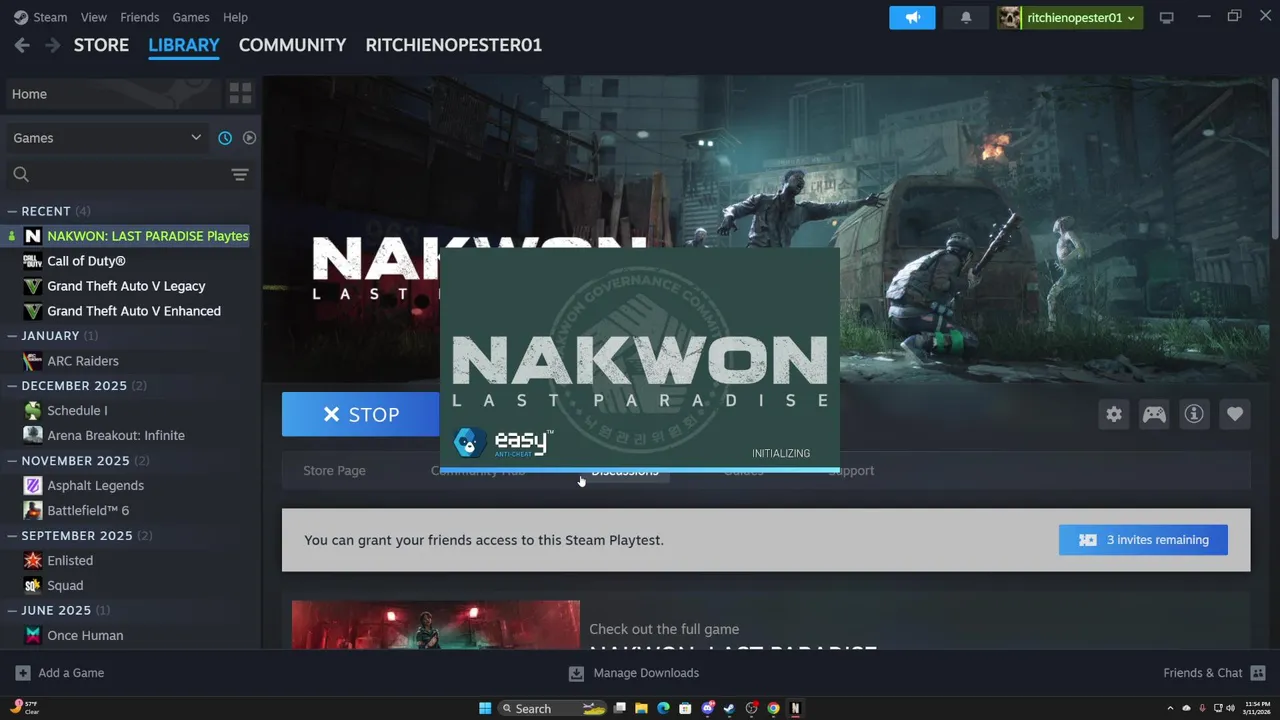Select Grand Theft Auto V Legacy

[x=126, y=286]
